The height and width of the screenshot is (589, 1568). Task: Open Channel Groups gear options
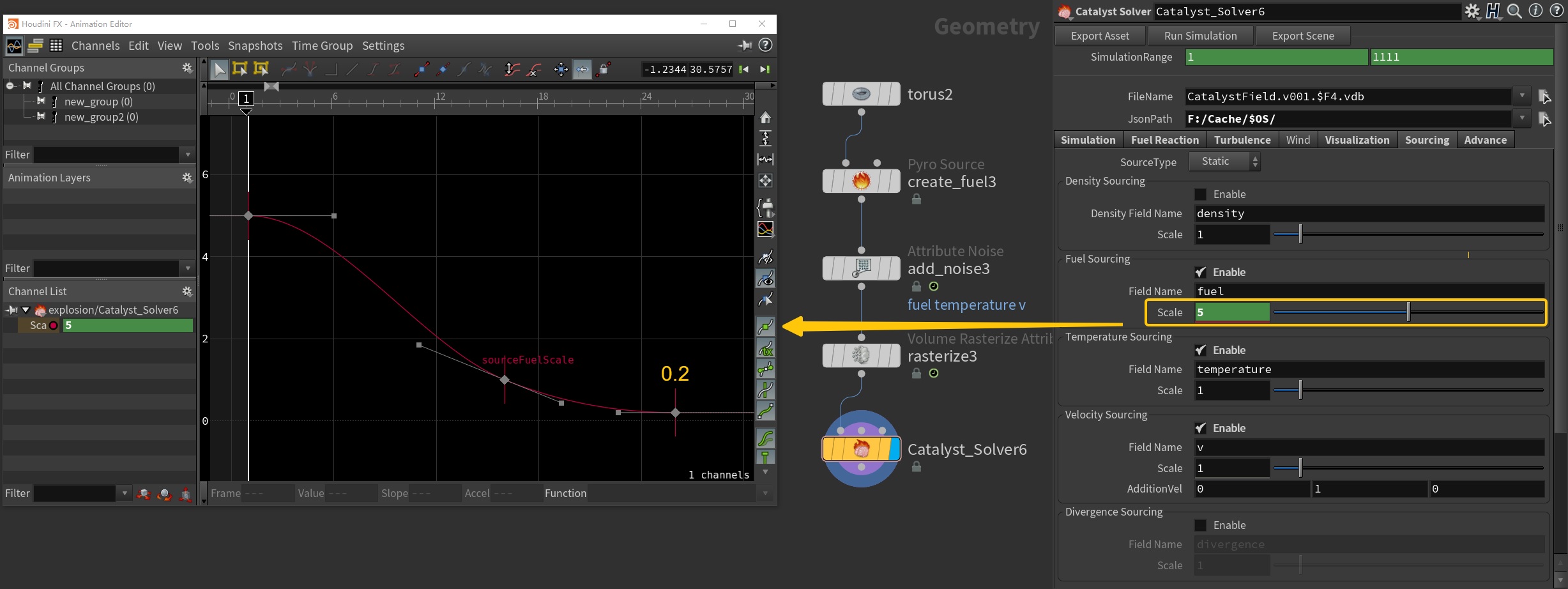(187, 68)
